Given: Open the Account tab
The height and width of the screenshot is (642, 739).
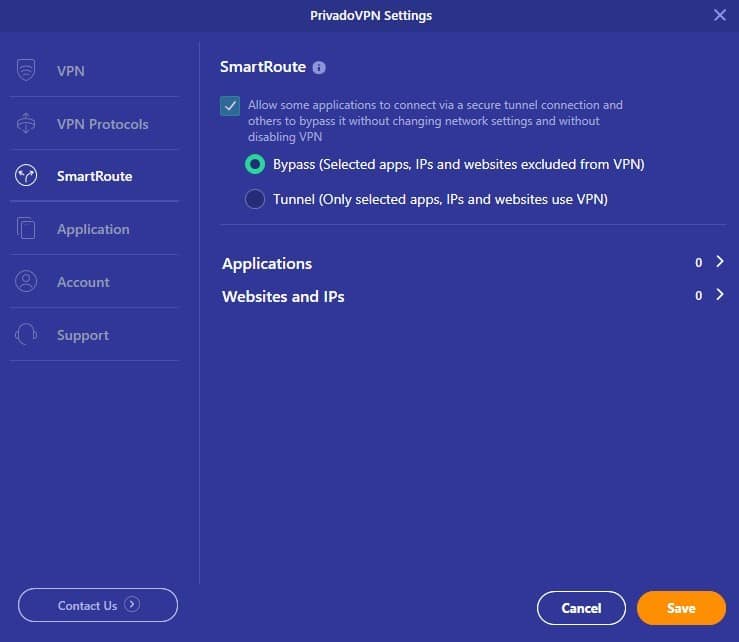Looking at the screenshot, I should click(x=94, y=281).
